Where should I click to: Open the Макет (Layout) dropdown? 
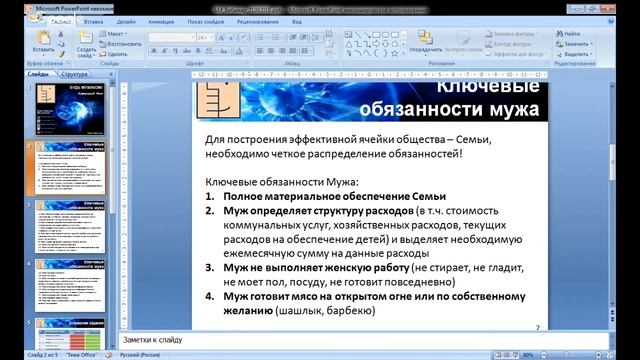pyautogui.click(x=113, y=34)
